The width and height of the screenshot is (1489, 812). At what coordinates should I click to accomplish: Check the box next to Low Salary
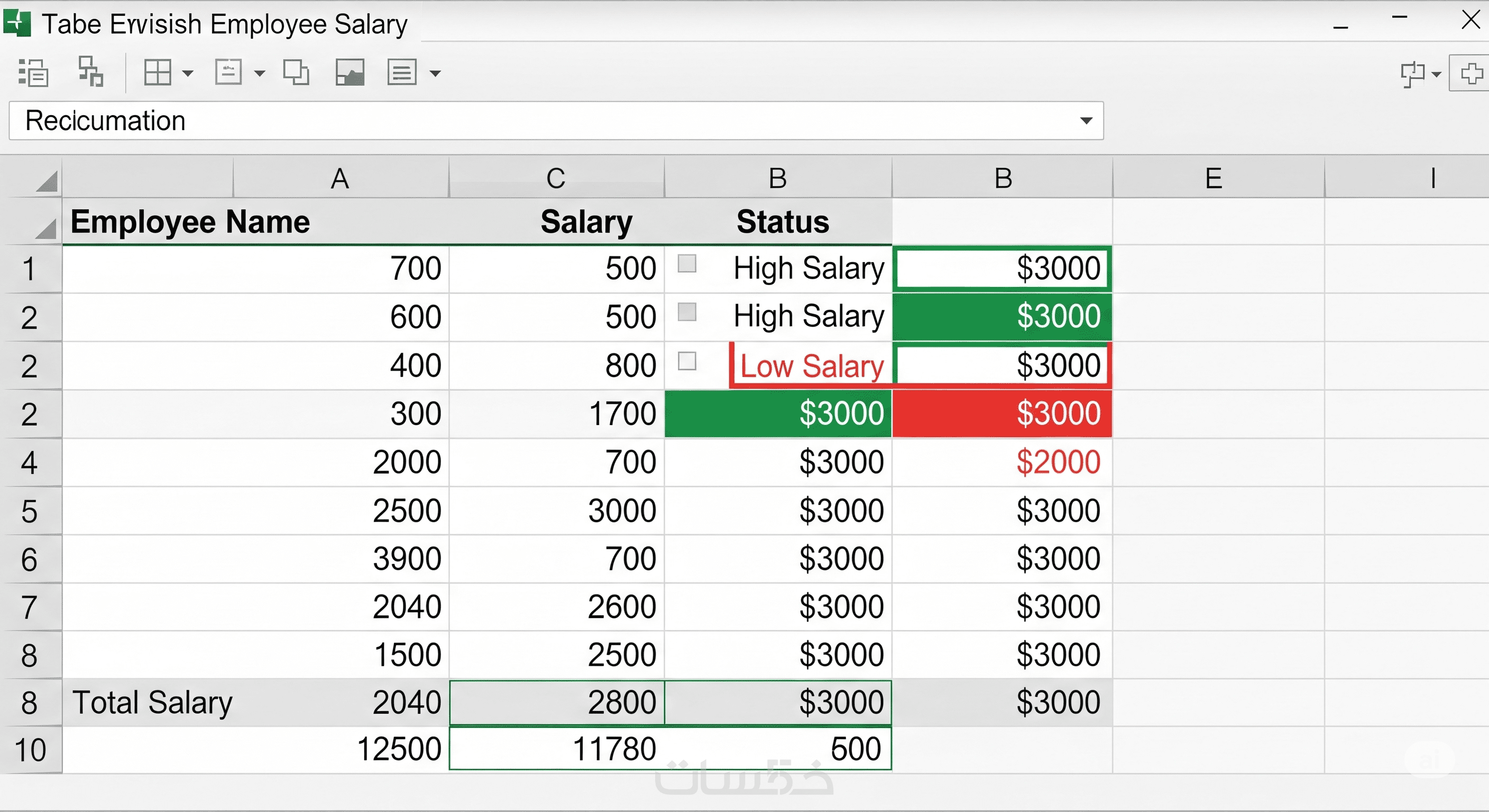click(687, 361)
